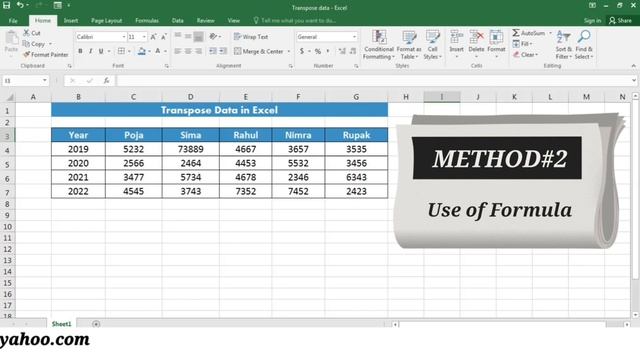
Task: Switch to the Page Layout tab
Action: pos(106,20)
